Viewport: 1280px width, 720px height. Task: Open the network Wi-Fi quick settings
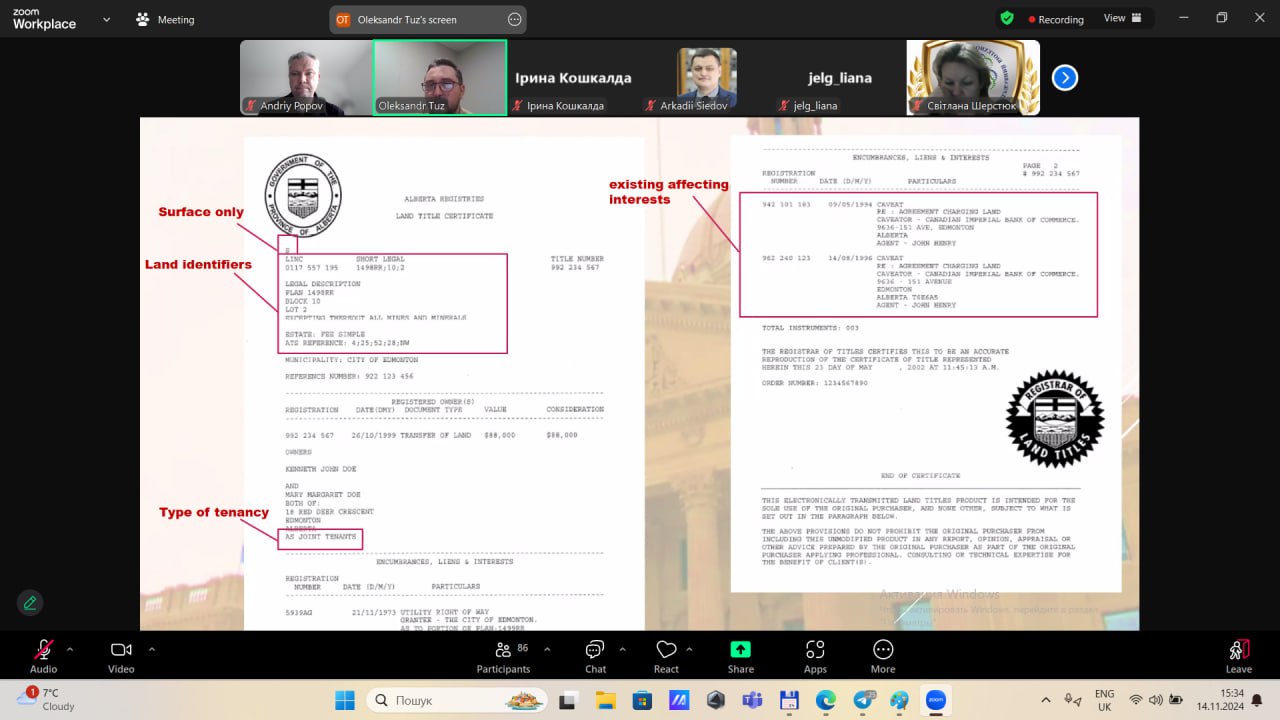pyautogui.click(x=1136, y=699)
